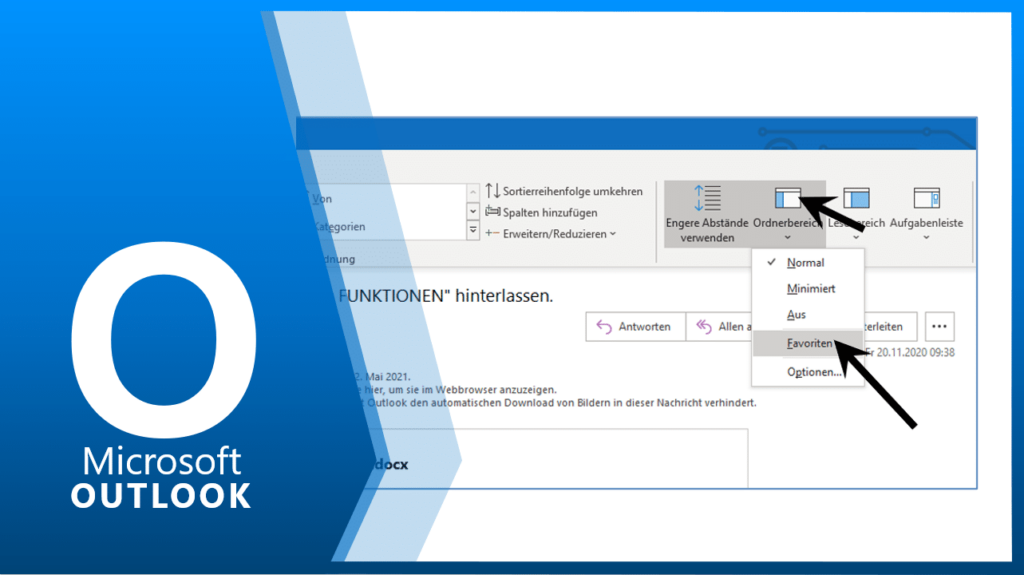Click the Aufgabenleiste pane icon
The image size is (1024, 575).
(x=926, y=198)
